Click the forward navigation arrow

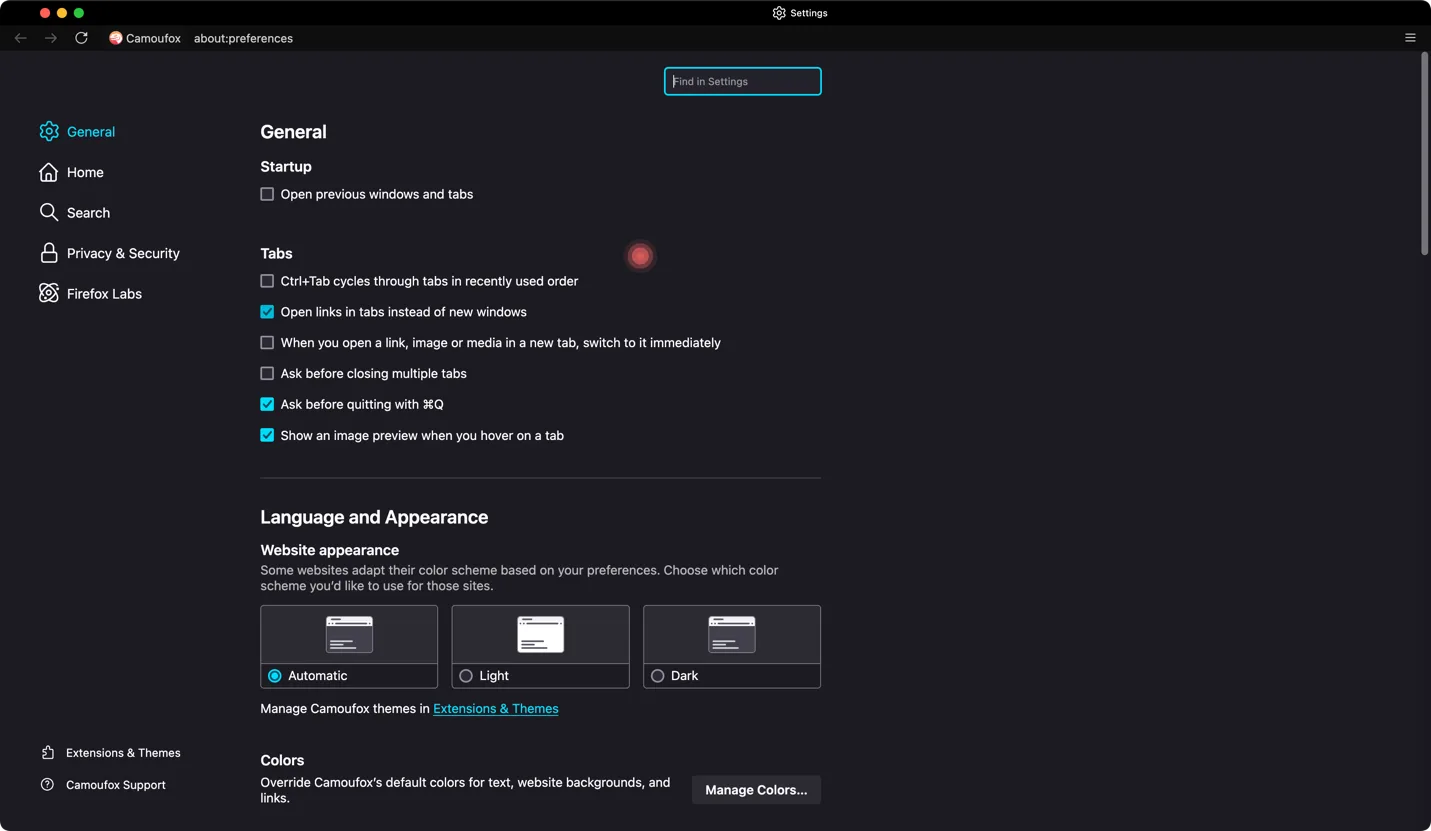(51, 38)
